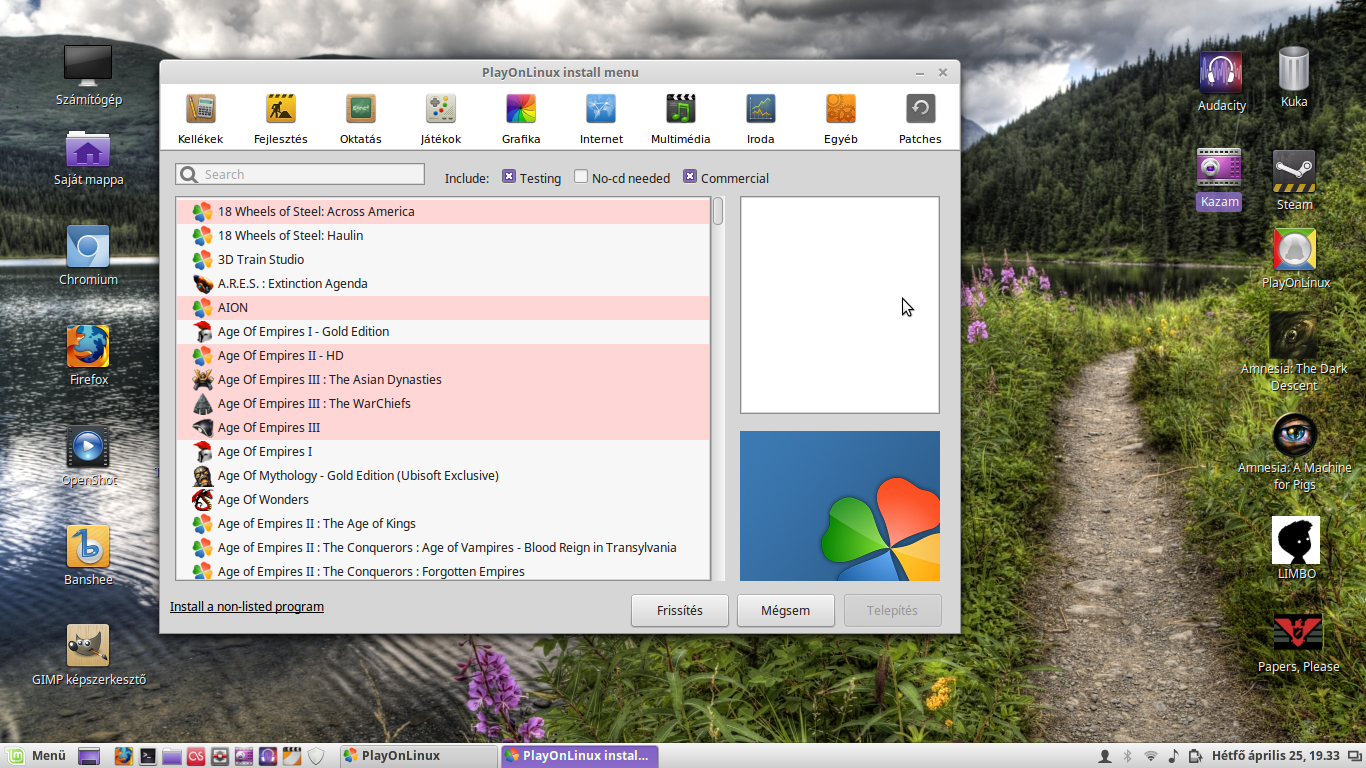Viewport: 1366px width, 768px height.
Task: Open the Egyéb category
Action: click(x=841, y=119)
